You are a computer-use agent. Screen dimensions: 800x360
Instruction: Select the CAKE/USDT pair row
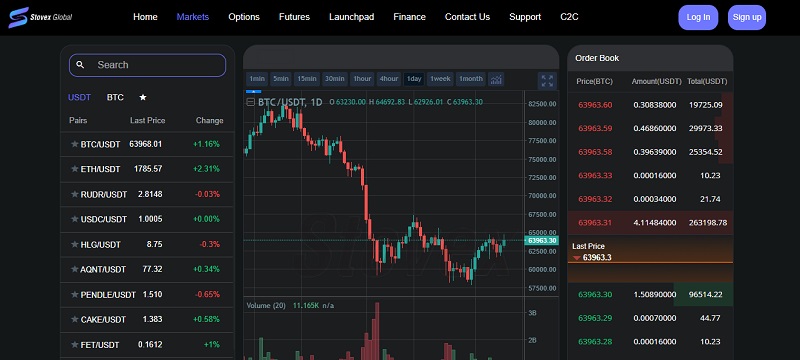(x=147, y=320)
